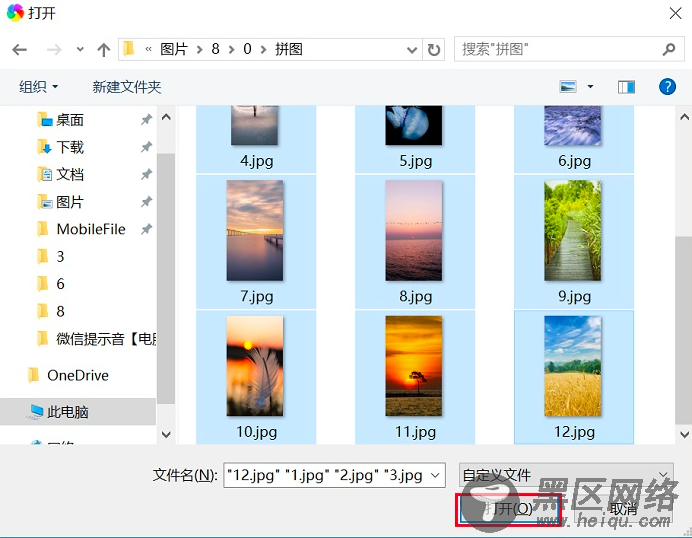Create new folder with 新建文件夹
The width and height of the screenshot is (692, 538).
coord(127,87)
